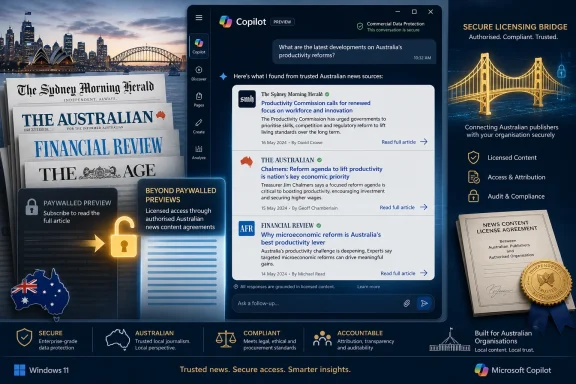Image resolution: width=576 pixels, height=384 pixels.
Task: Click the Beyond Paywalled Previews card
Action: 181,208
